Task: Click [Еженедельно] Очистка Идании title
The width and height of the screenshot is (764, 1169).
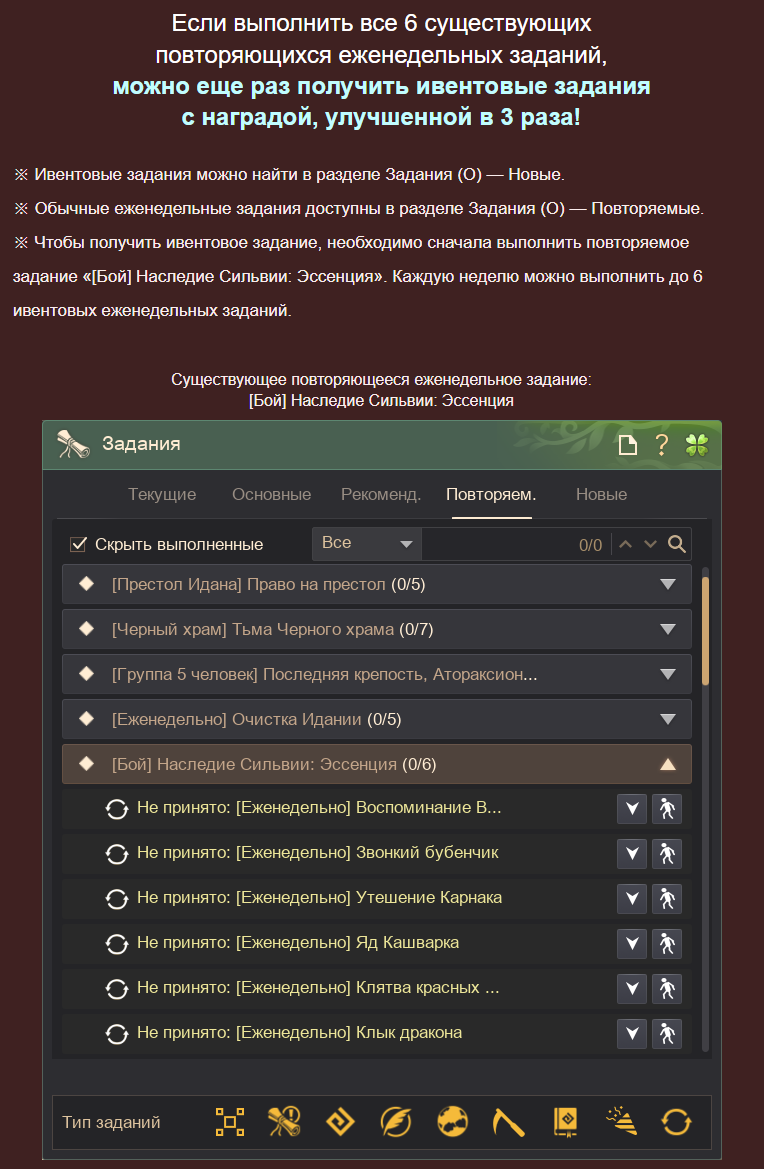Action: 237,719
